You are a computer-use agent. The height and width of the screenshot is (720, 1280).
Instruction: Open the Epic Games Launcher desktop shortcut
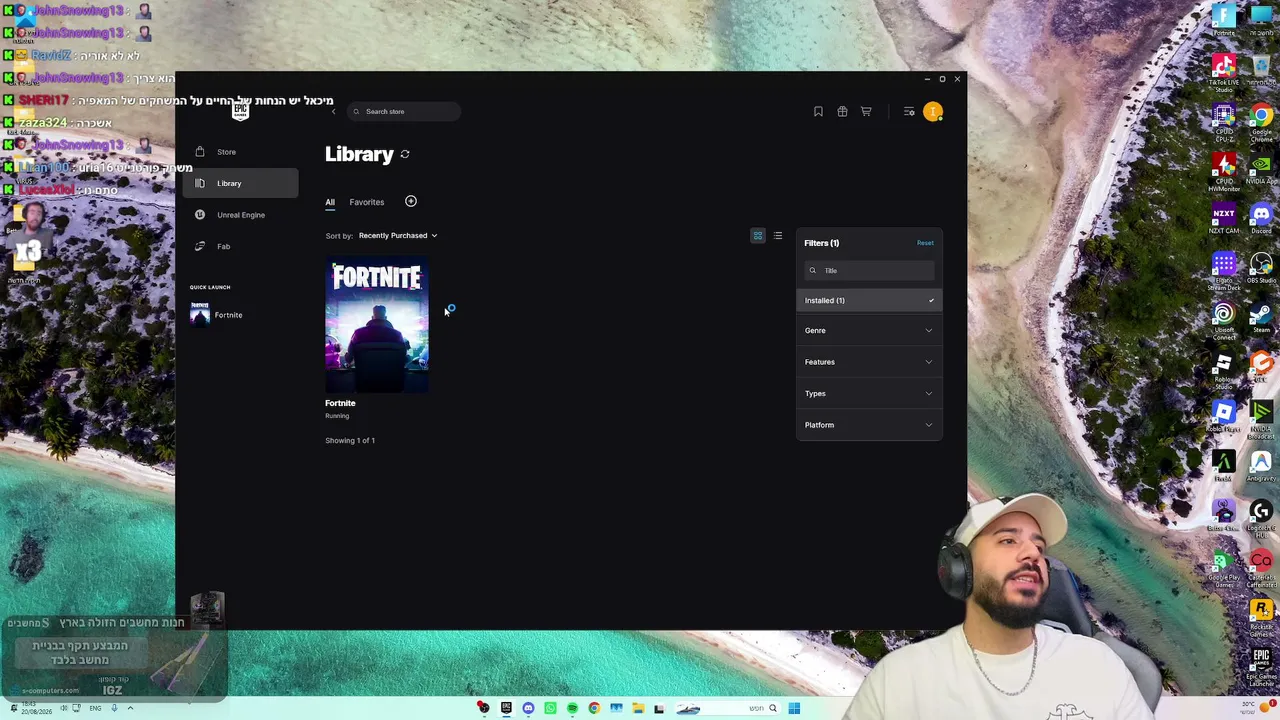click(1261, 665)
